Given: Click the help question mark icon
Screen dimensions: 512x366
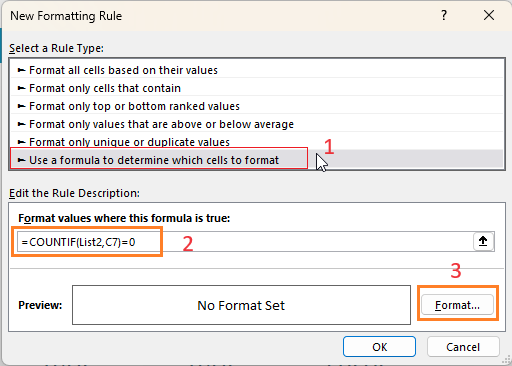Looking at the screenshot, I should pyautogui.click(x=444, y=15).
